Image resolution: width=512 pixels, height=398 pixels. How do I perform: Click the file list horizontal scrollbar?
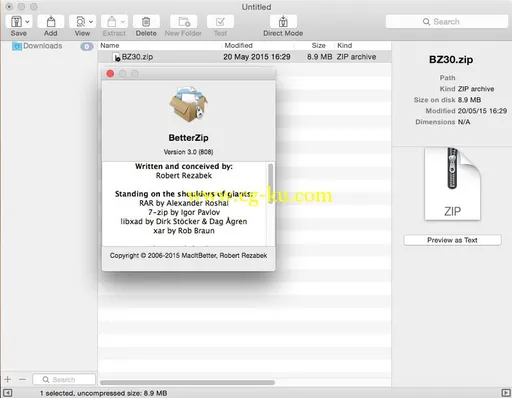point(187,382)
